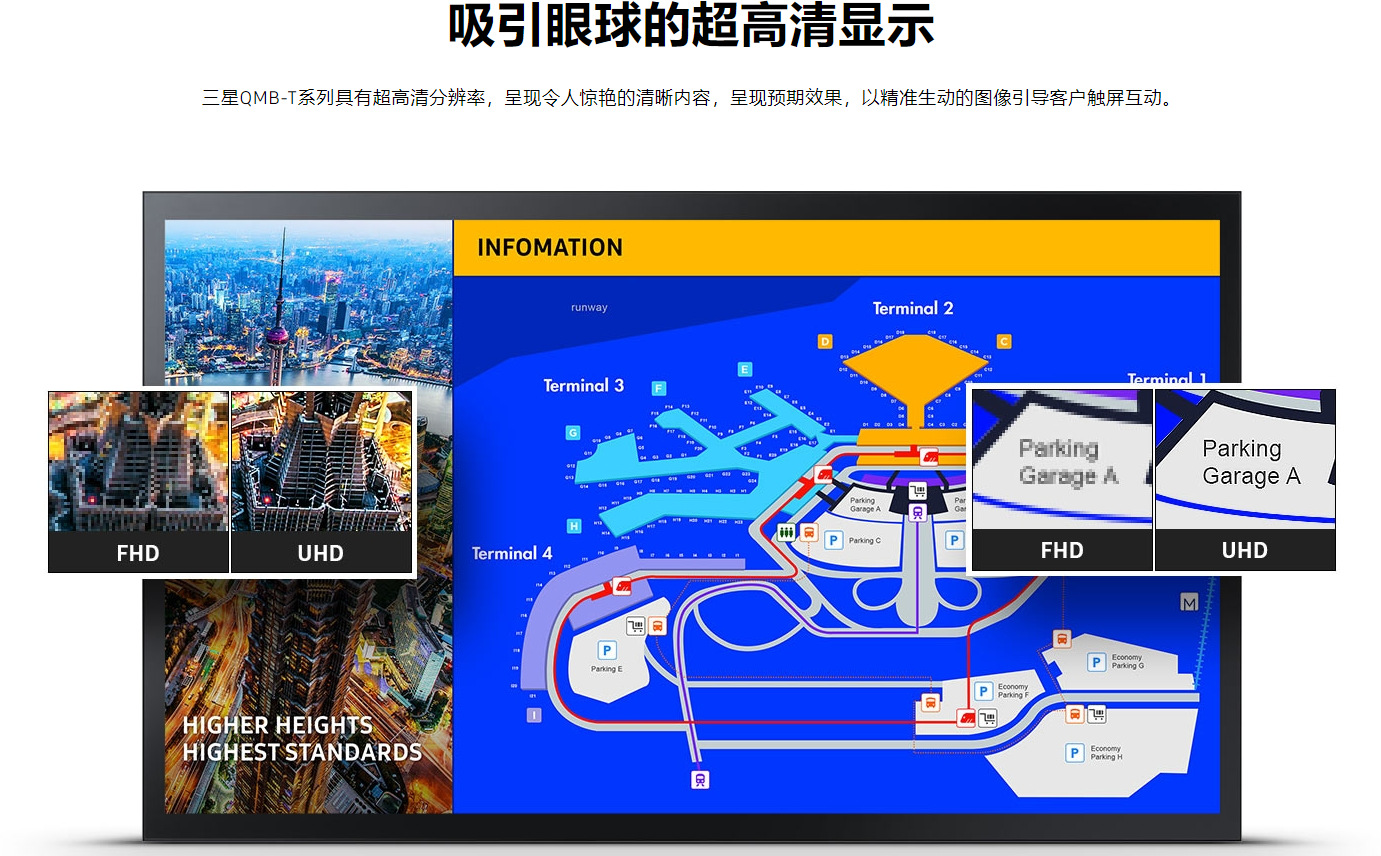Select the P icon of Economy Parking H
1381x856 pixels.
coord(1075,753)
